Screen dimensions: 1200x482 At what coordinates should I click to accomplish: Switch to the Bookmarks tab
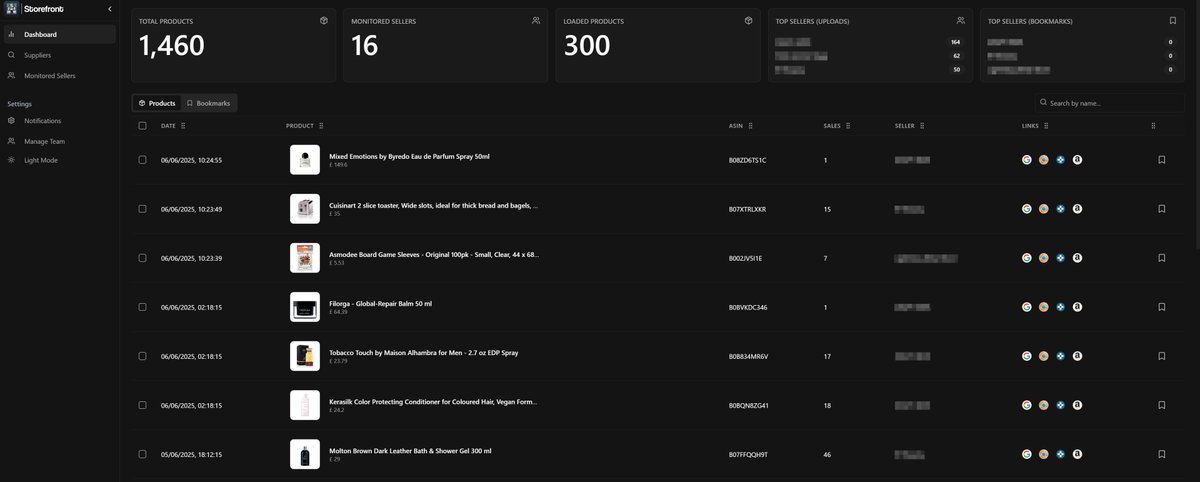tap(208, 103)
